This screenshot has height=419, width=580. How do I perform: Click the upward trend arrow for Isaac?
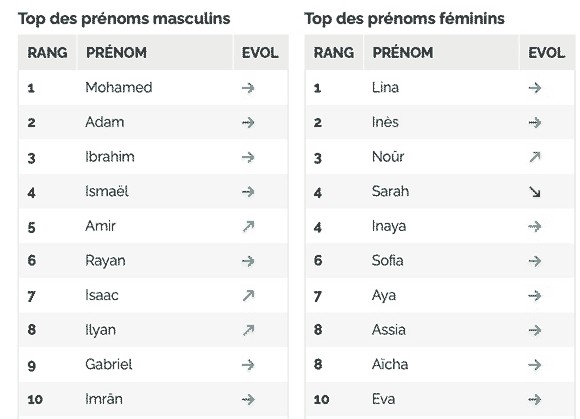point(248,295)
